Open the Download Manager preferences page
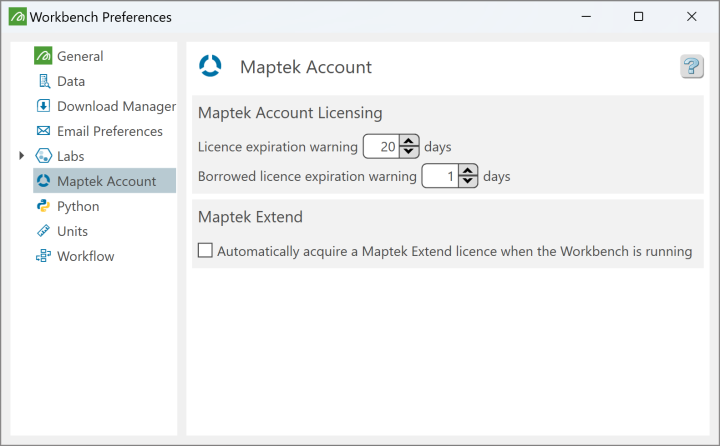Viewport: 720px width, 446px height. point(116,106)
